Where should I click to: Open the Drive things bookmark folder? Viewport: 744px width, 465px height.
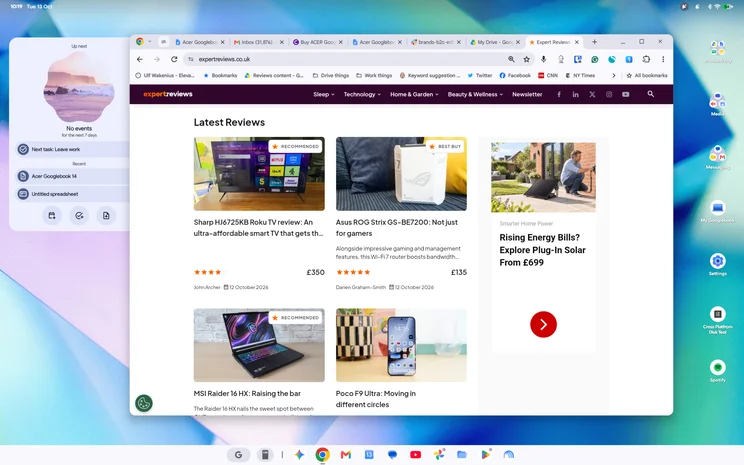pos(331,75)
